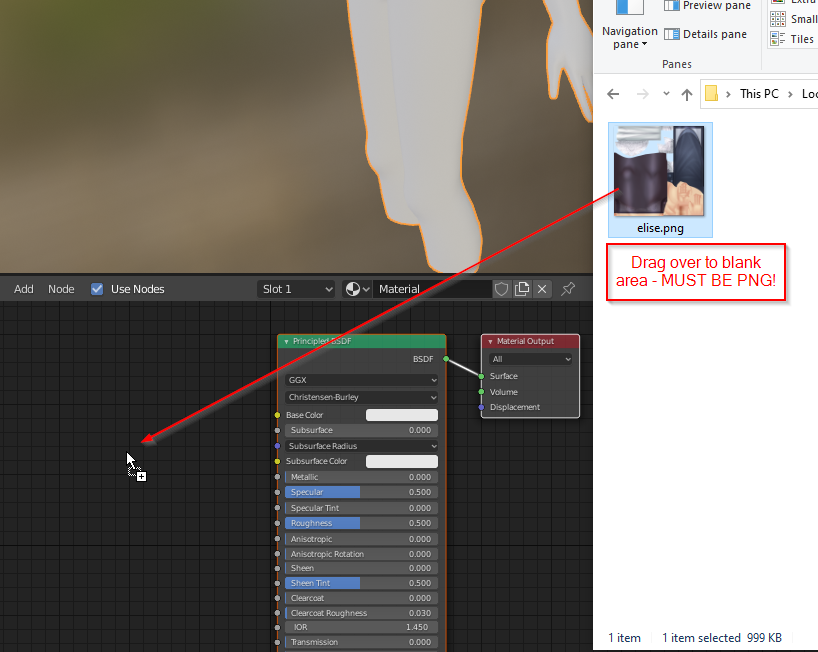Collapse the Principled BSDF node
The image size is (818, 652).
point(286,342)
